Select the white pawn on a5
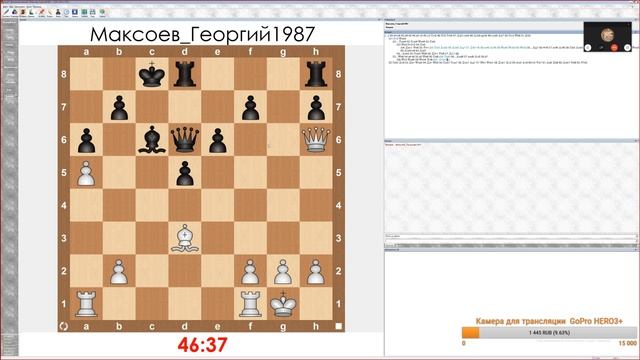640x360 pixels. click(86, 173)
